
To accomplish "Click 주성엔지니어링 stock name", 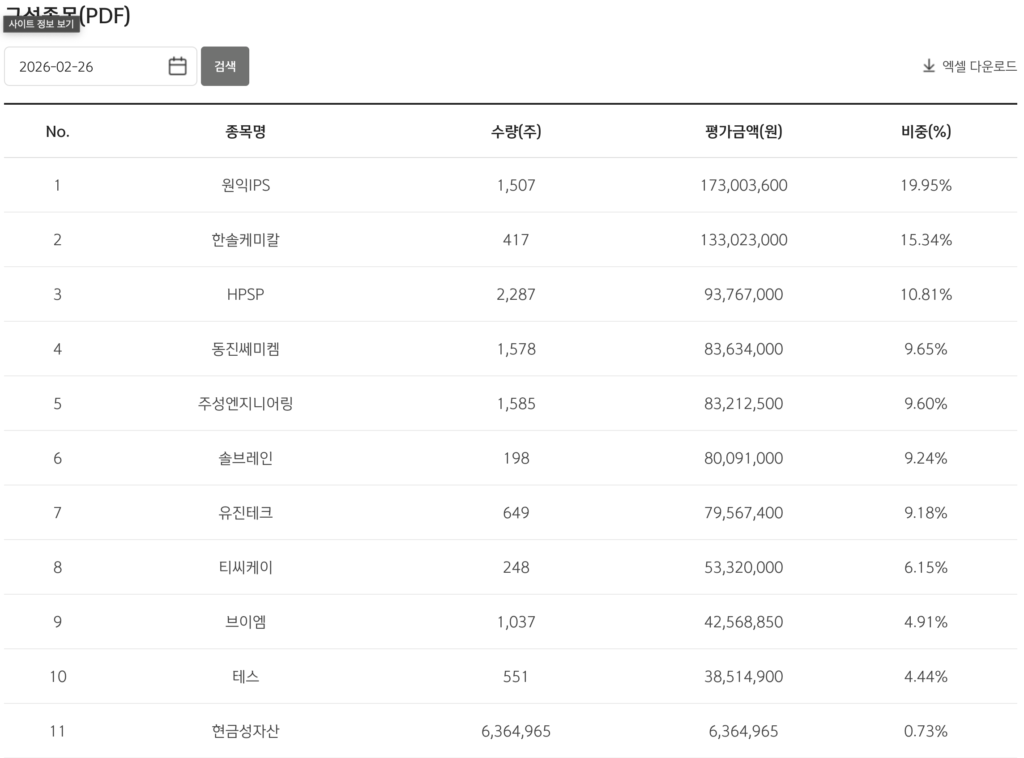I will (x=245, y=404).
